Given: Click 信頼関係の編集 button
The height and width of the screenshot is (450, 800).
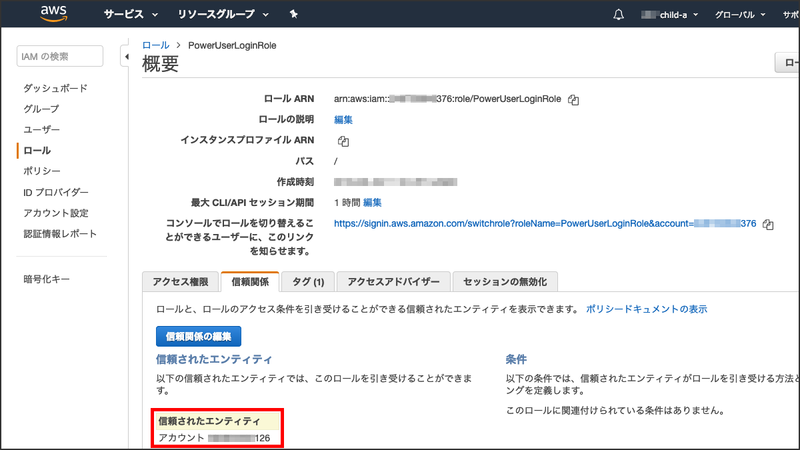Looking at the screenshot, I should pos(198,337).
